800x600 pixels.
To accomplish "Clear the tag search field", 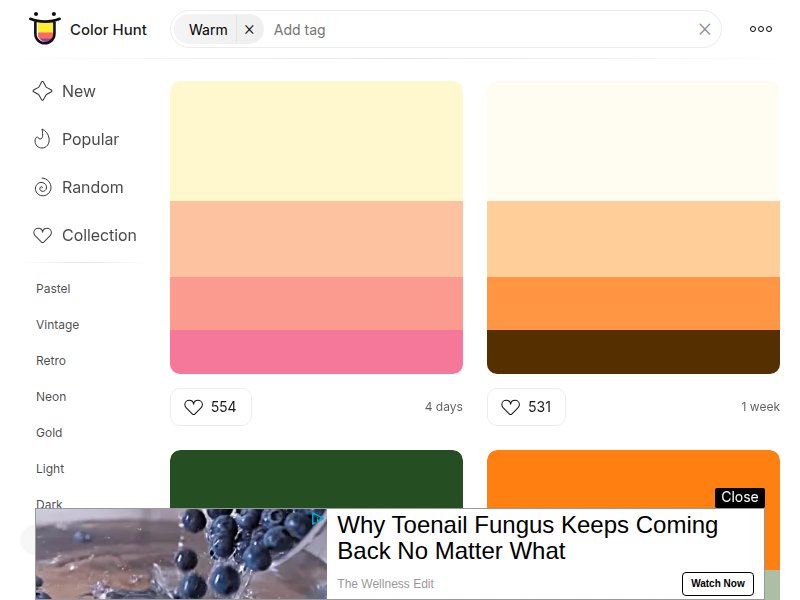I will point(705,29).
